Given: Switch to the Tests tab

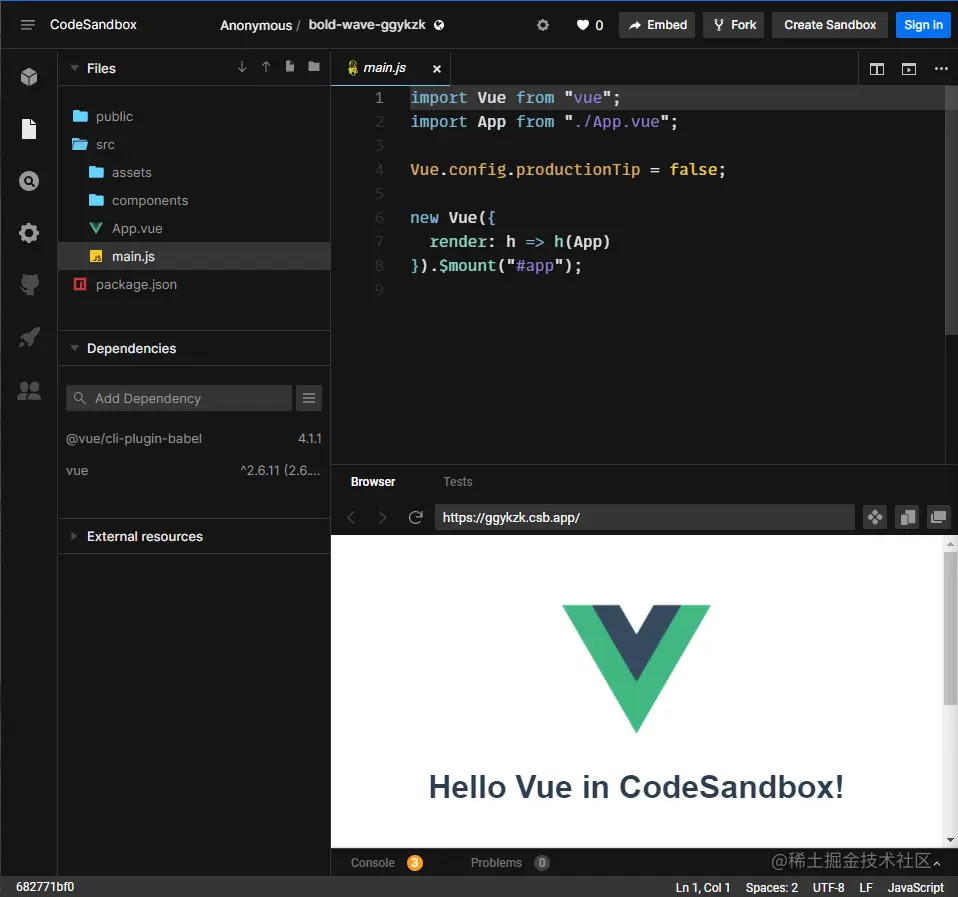Looking at the screenshot, I should click(458, 481).
